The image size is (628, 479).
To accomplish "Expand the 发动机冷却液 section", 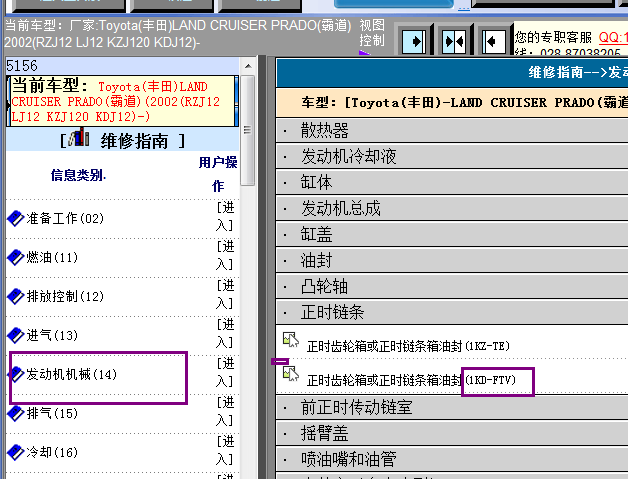I will tap(452, 156).
